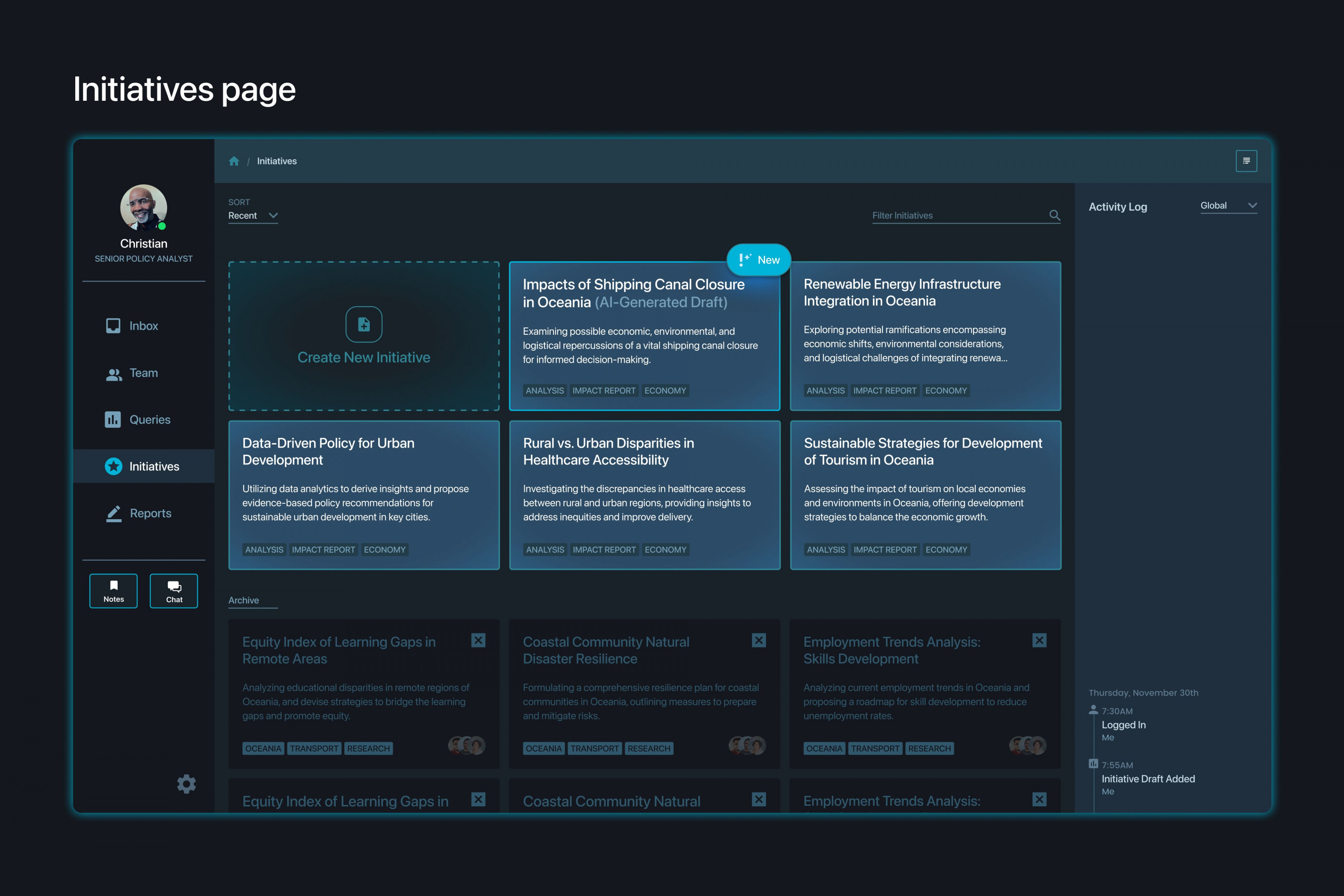This screenshot has width=1344, height=896.
Task: Open the Team section in sidebar
Action: [143, 373]
